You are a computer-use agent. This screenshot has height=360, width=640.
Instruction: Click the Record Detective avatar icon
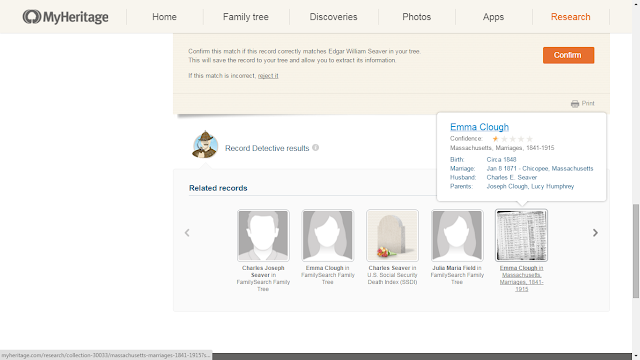(x=204, y=144)
